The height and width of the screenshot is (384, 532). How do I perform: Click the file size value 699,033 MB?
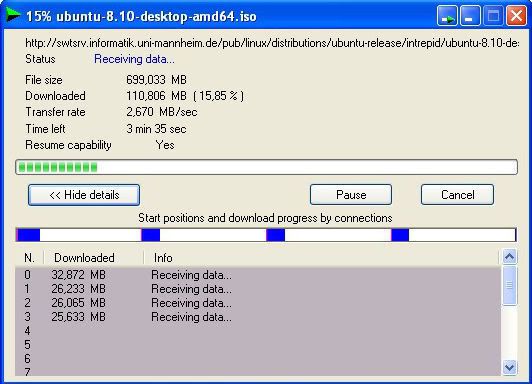[156, 80]
